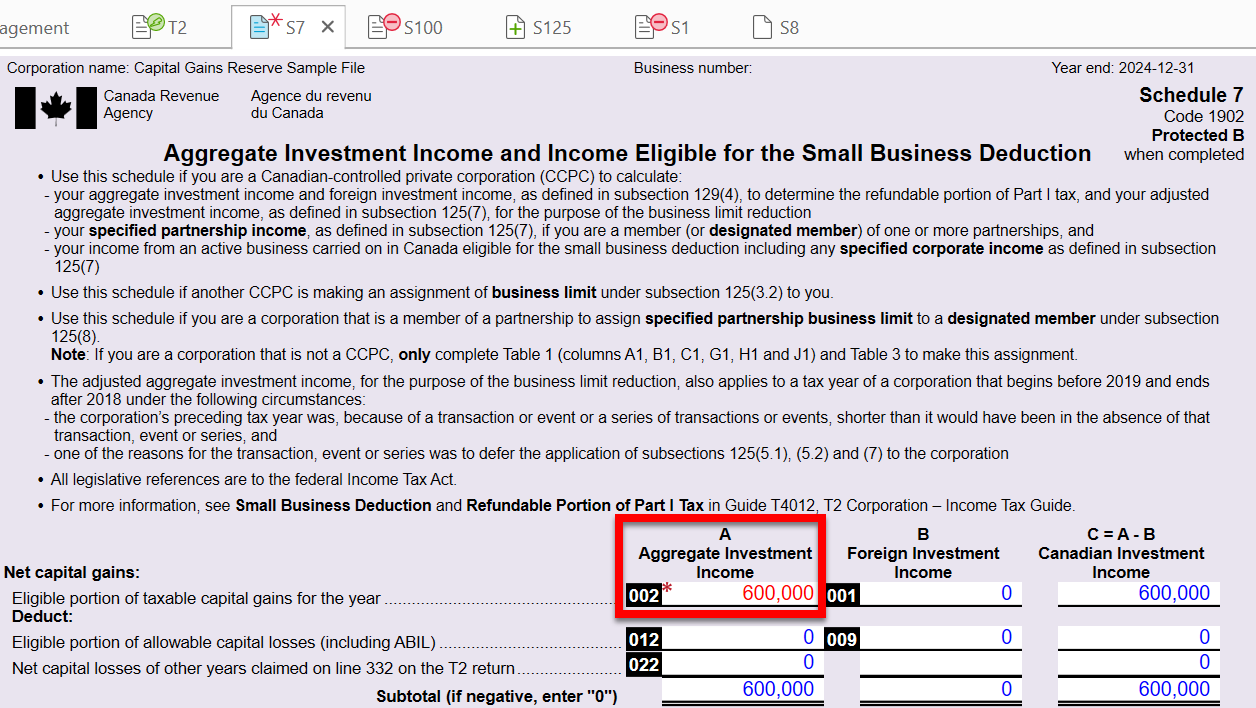This screenshot has height=708, width=1256.
Task: Click the Net capital losses of other years label
Action: point(263,669)
